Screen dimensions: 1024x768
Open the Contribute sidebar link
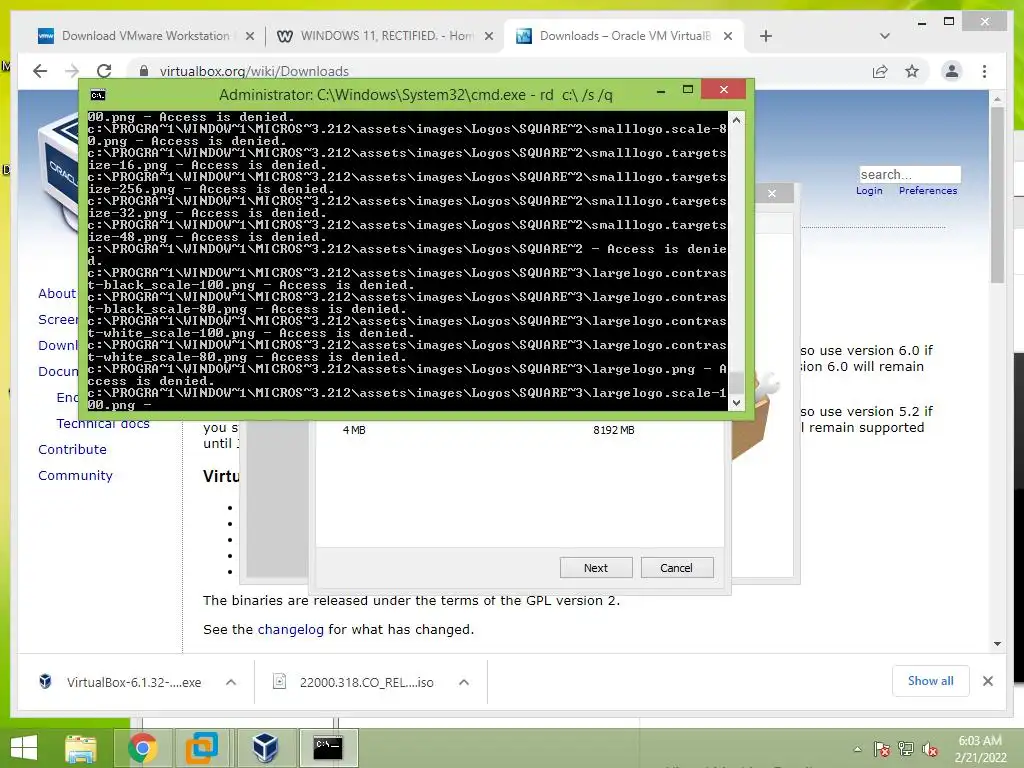tap(72, 449)
